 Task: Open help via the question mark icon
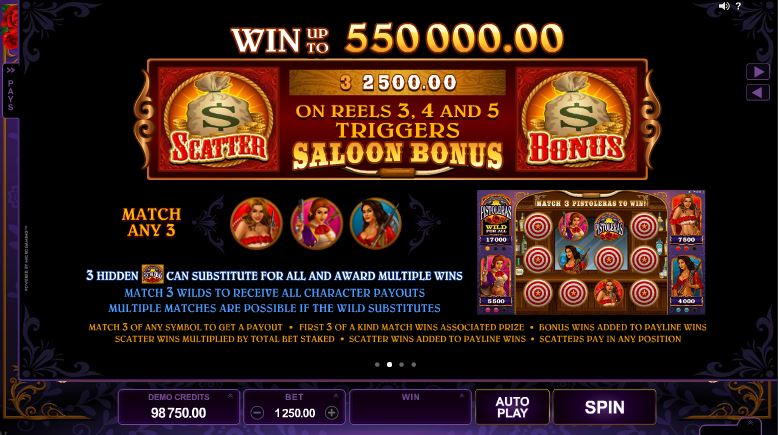738,6
